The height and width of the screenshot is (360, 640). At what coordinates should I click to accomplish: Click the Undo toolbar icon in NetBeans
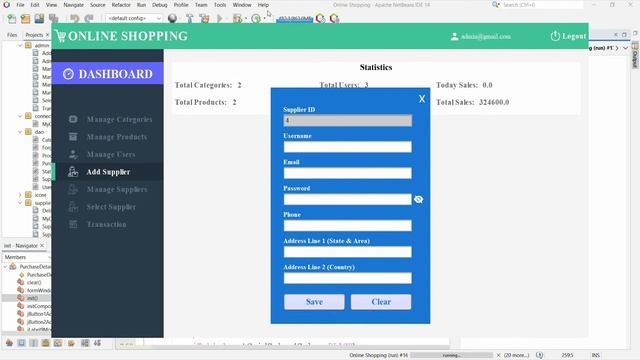pyautogui.click(x=74, y=18)
